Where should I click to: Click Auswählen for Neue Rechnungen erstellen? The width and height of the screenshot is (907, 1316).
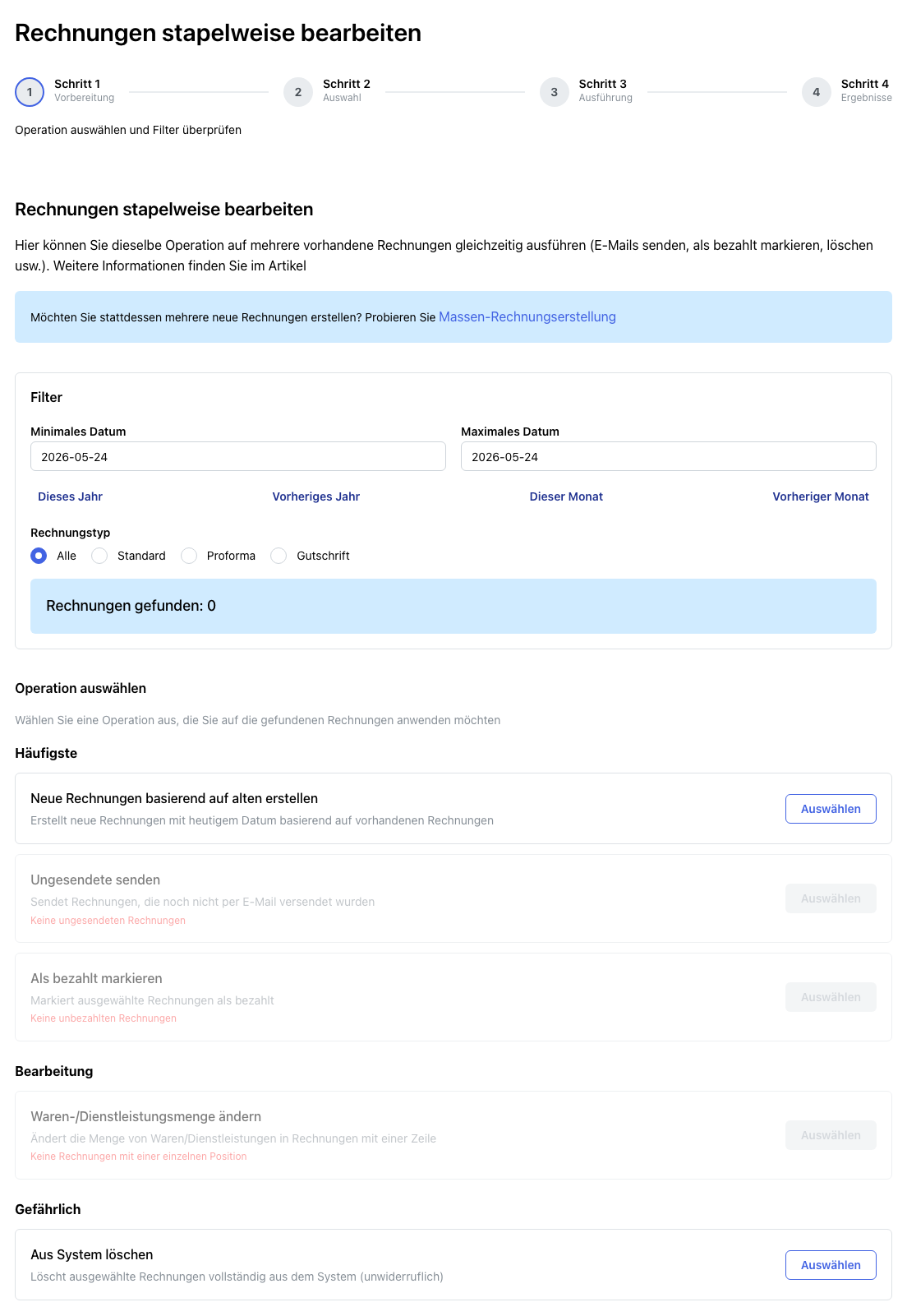click(831, 809)
